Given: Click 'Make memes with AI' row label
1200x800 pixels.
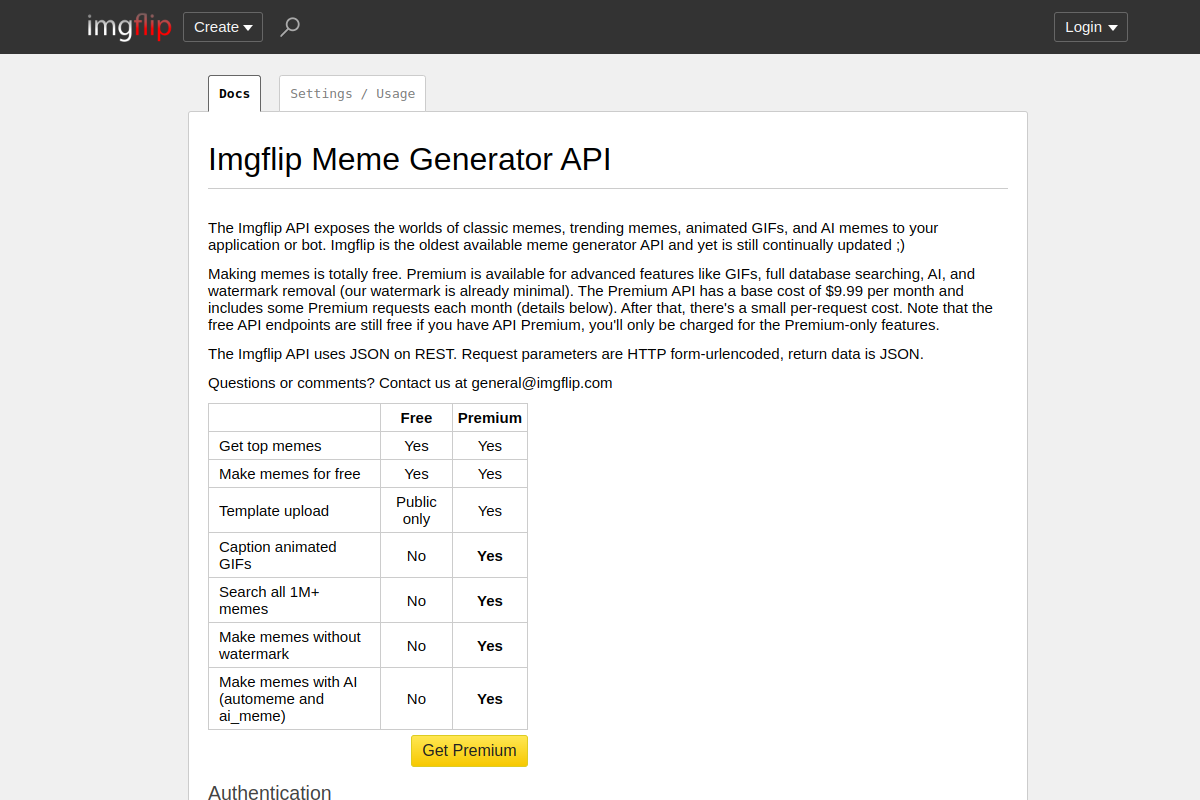Looking at the screenshot, I should pyautogui.click(x=294, y=699).
